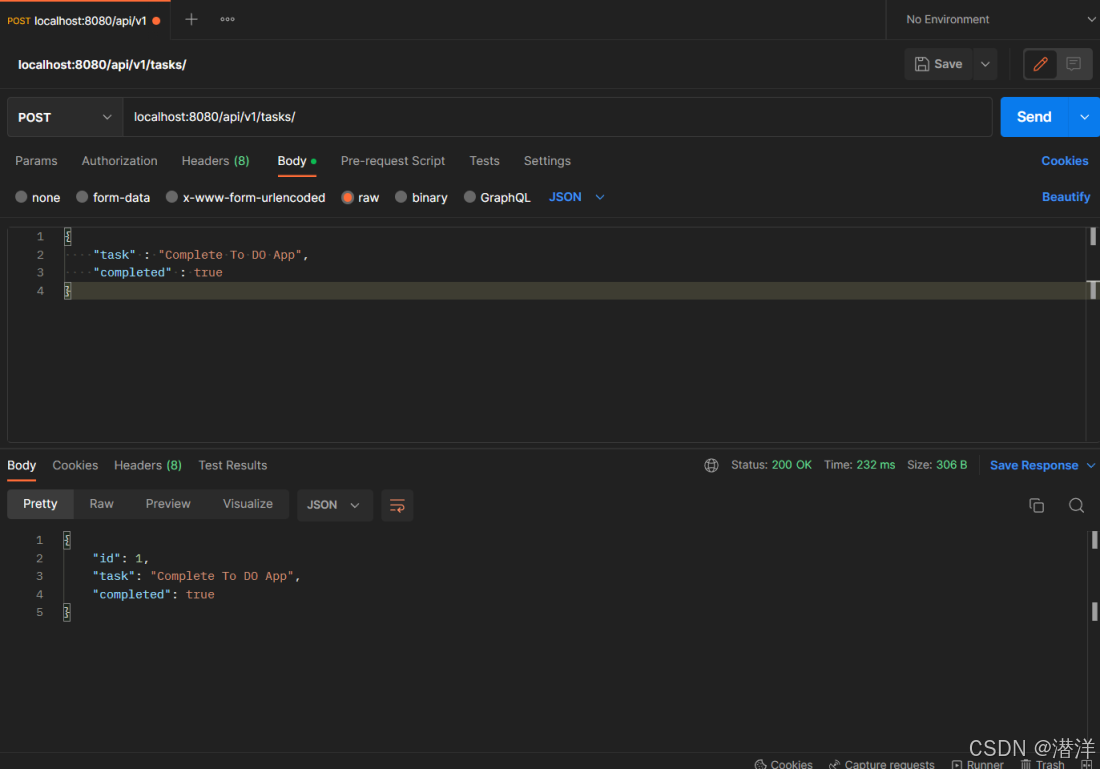1100x769 pixels.
Task: Open the request Body tab
Action: coord(296,161)
